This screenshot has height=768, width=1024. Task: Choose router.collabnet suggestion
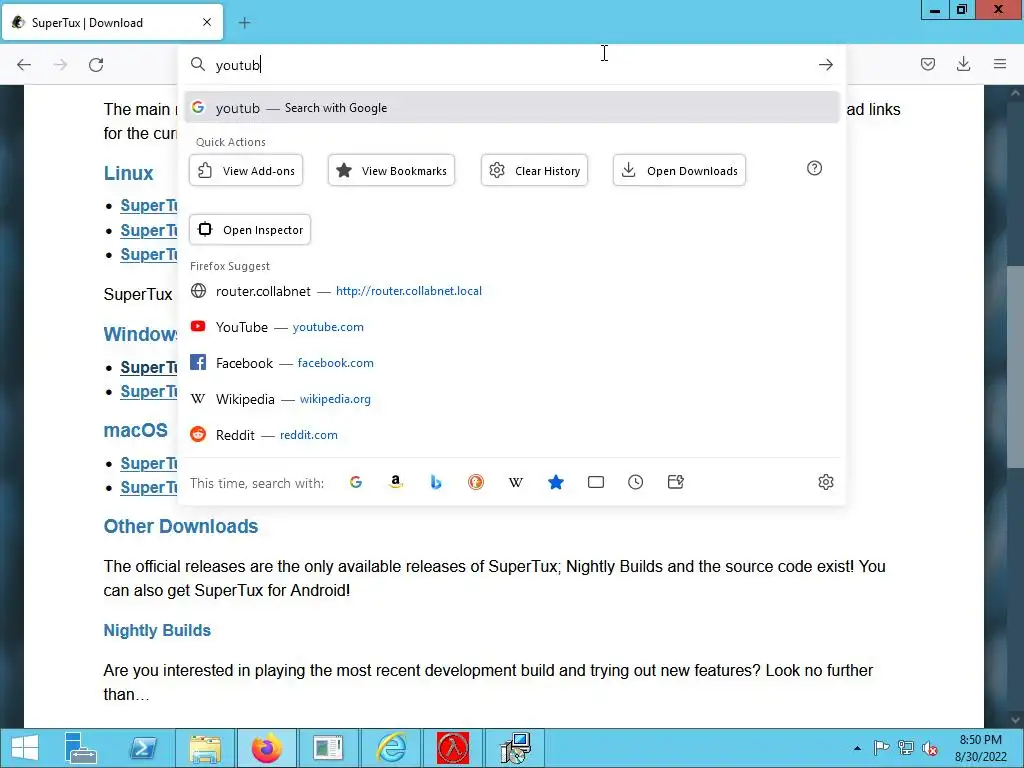(511, 291)
